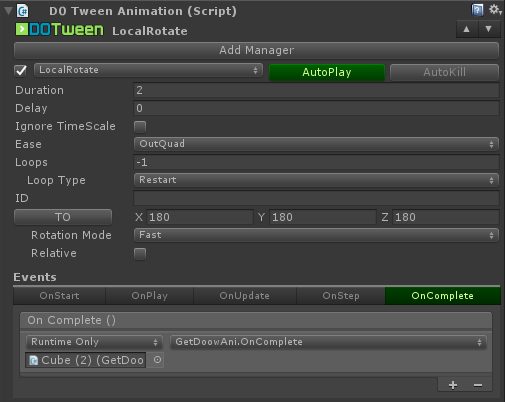Image resolution: width=505 pixels, height=402 pixels.
Task: Toggle the AutoKill button
Action: point(444,72)
